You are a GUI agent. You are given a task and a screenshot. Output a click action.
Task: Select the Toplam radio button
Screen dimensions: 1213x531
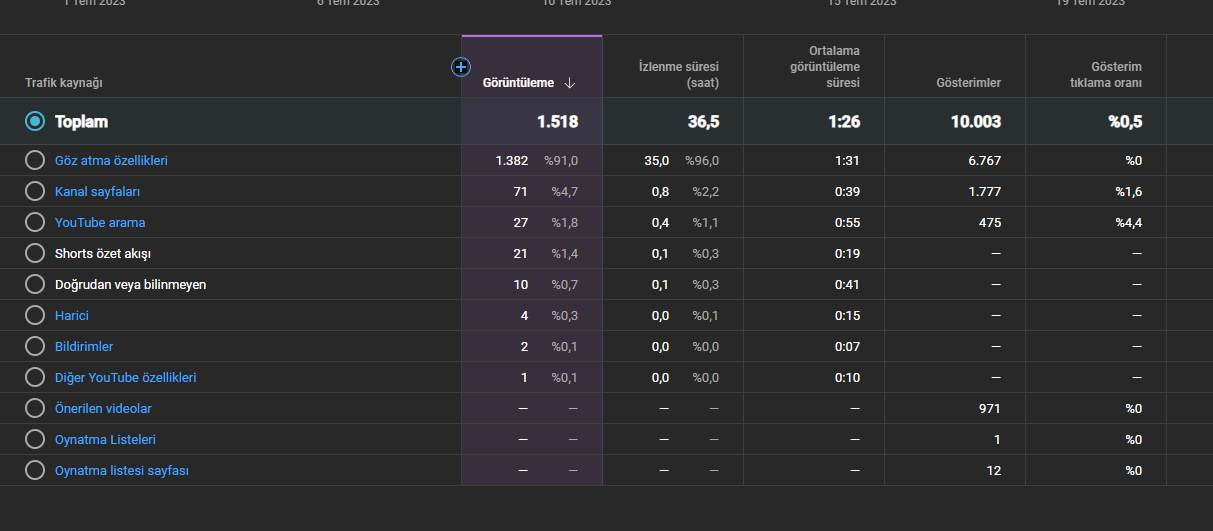[35, 121]
